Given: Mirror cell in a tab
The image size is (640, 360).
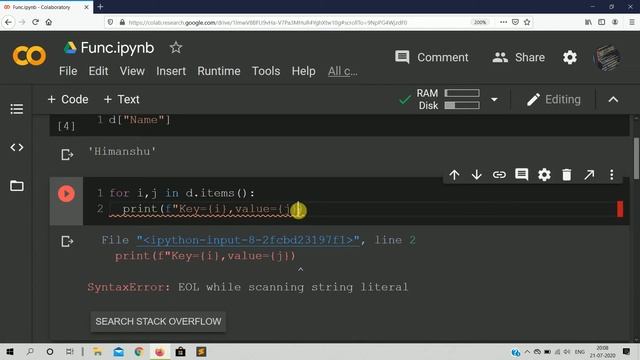Looking at the screenshot, I should [589, 175].
